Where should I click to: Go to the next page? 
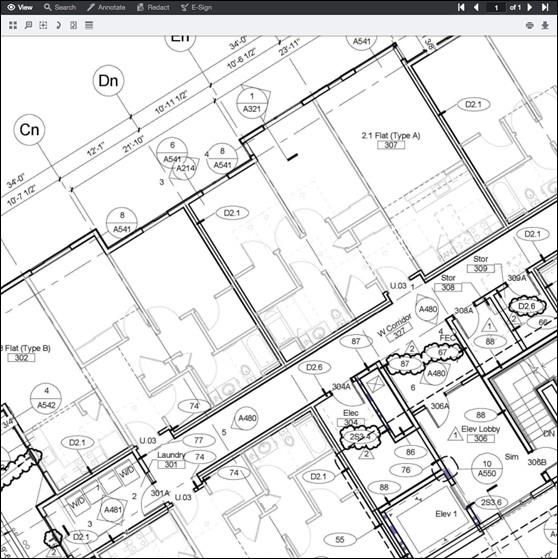[530, 7]
